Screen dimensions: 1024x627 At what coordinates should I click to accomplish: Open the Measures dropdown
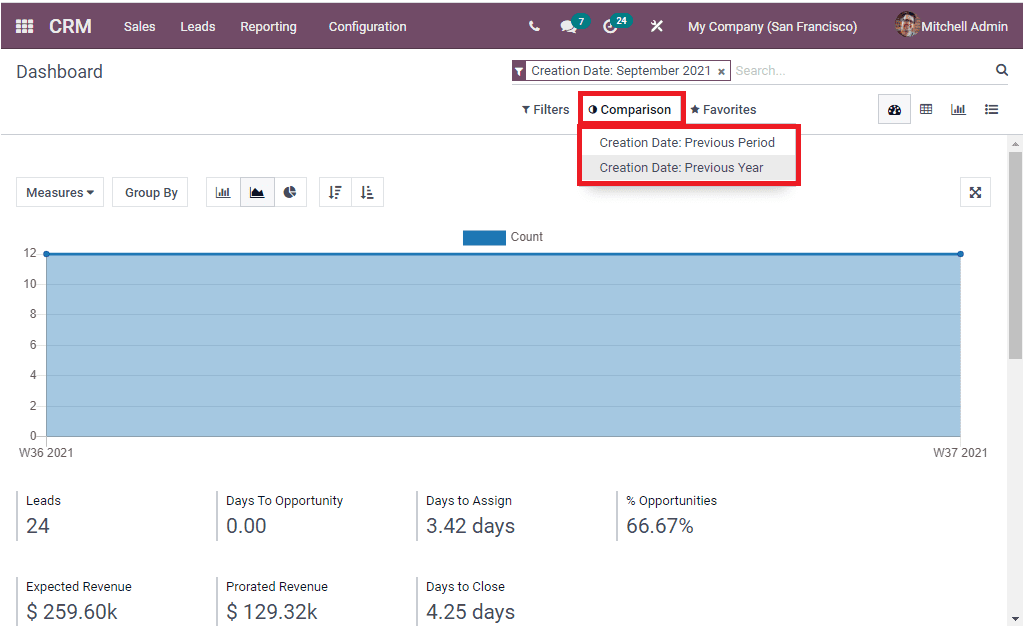click(x=59, y=192)
